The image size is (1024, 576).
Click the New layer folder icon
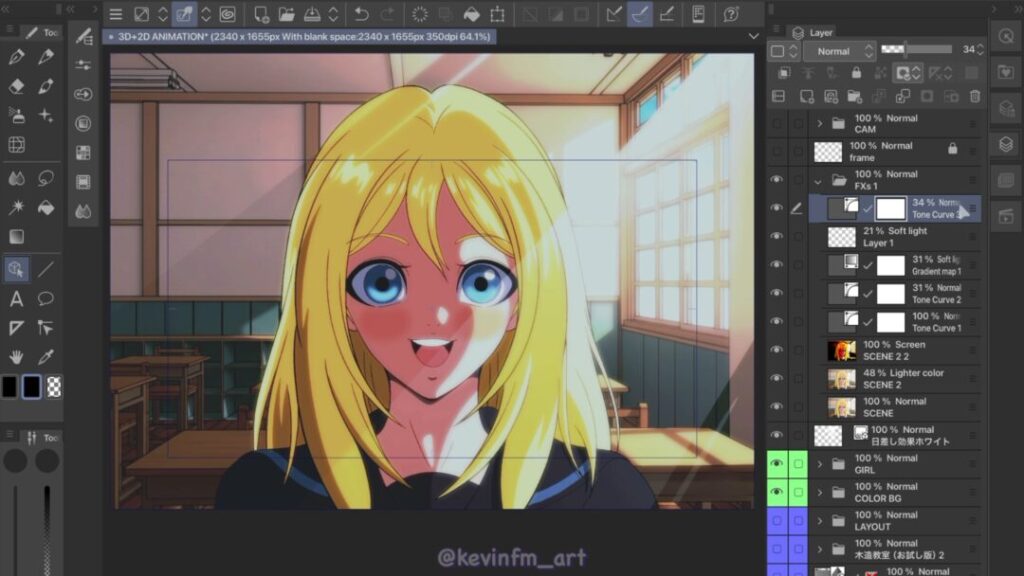(854, 97)
